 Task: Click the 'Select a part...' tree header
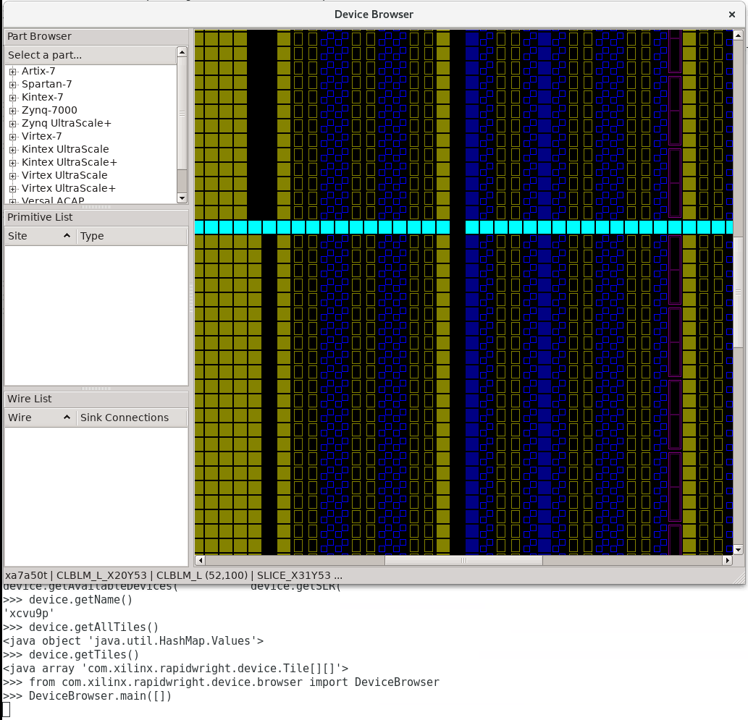coord(91,55)
